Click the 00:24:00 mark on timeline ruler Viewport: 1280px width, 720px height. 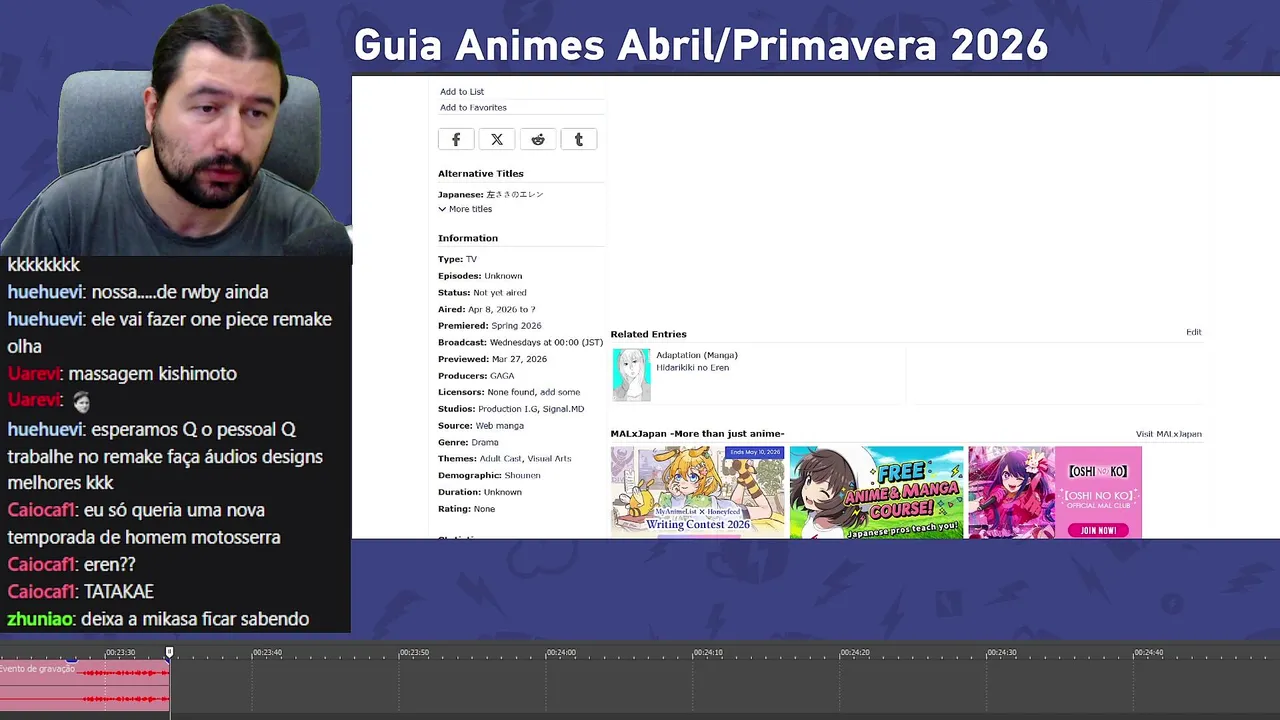pyautogui.click(x=560, y=652)
